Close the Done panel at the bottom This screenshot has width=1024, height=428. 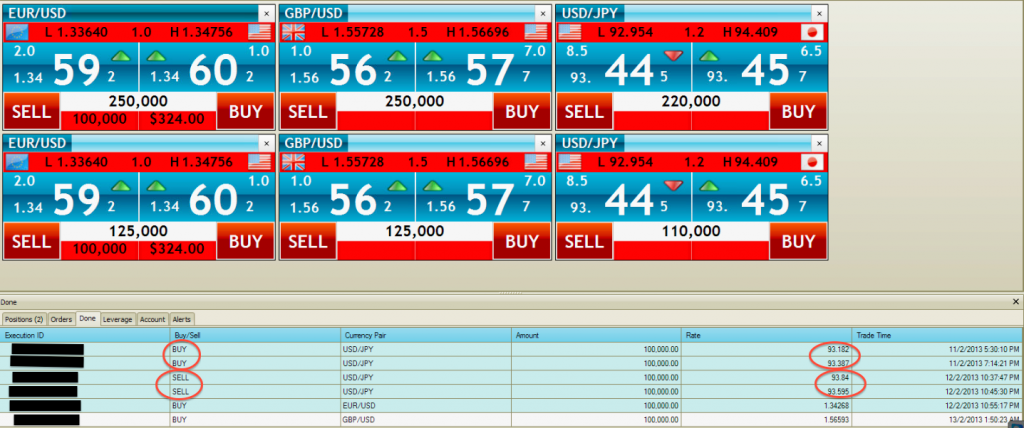(1016, 300)
